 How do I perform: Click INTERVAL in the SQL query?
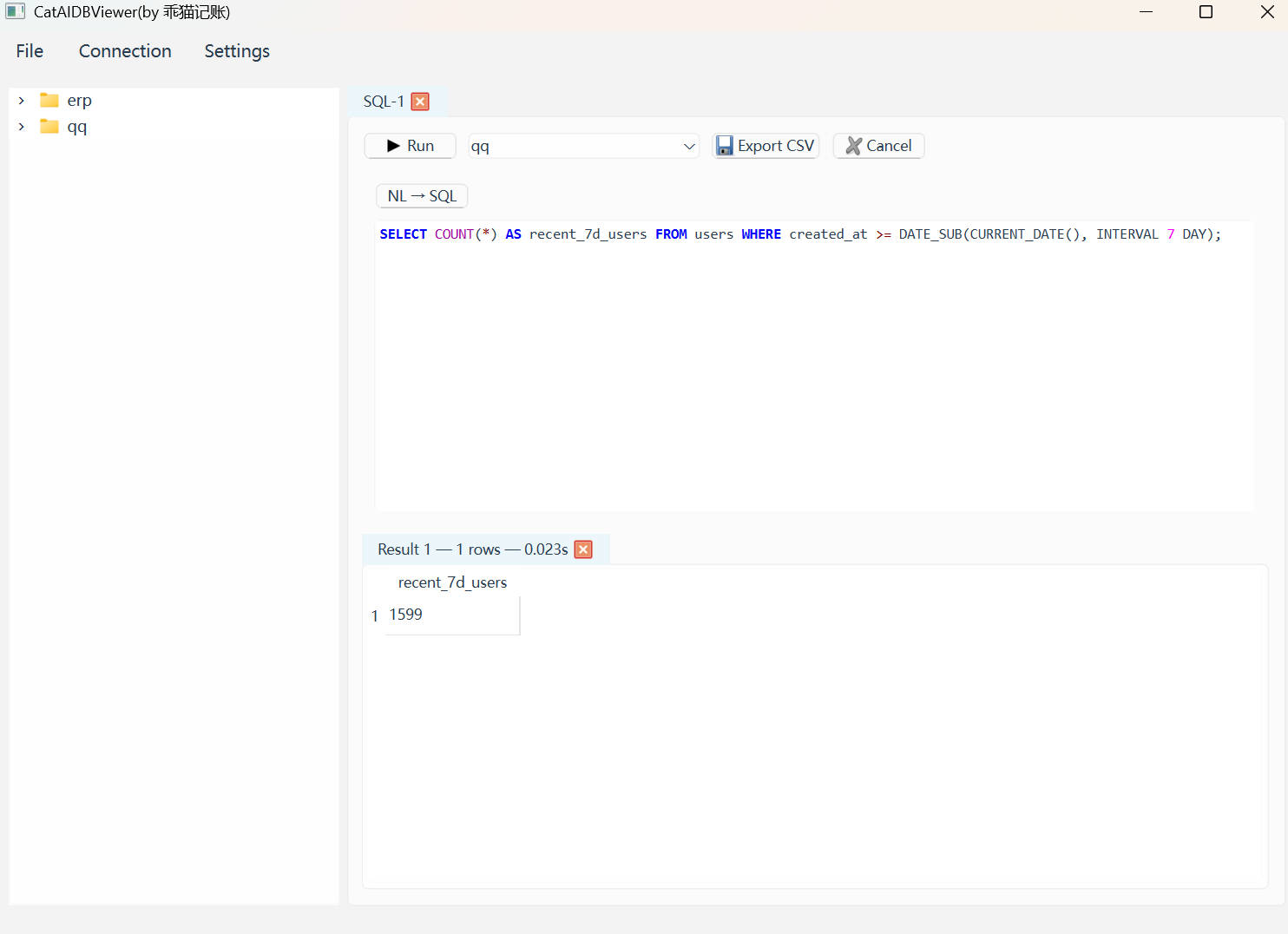click(x=1127, y=234)
